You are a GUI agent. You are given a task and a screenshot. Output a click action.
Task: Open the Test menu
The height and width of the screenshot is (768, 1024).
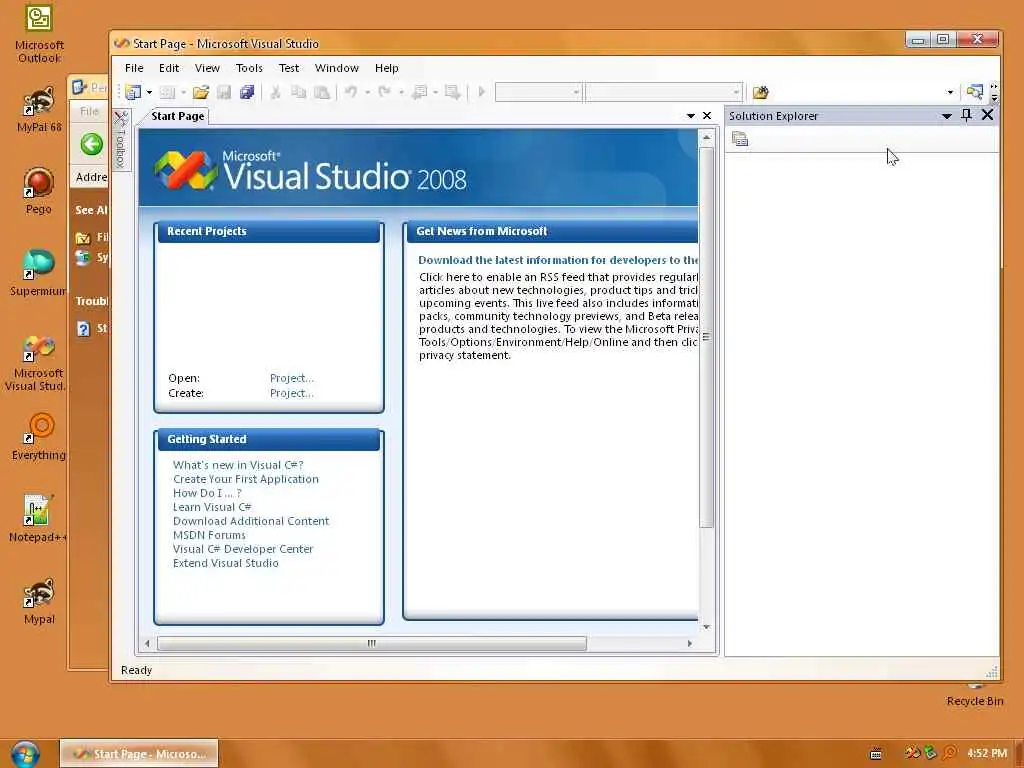tap(289, 68)
